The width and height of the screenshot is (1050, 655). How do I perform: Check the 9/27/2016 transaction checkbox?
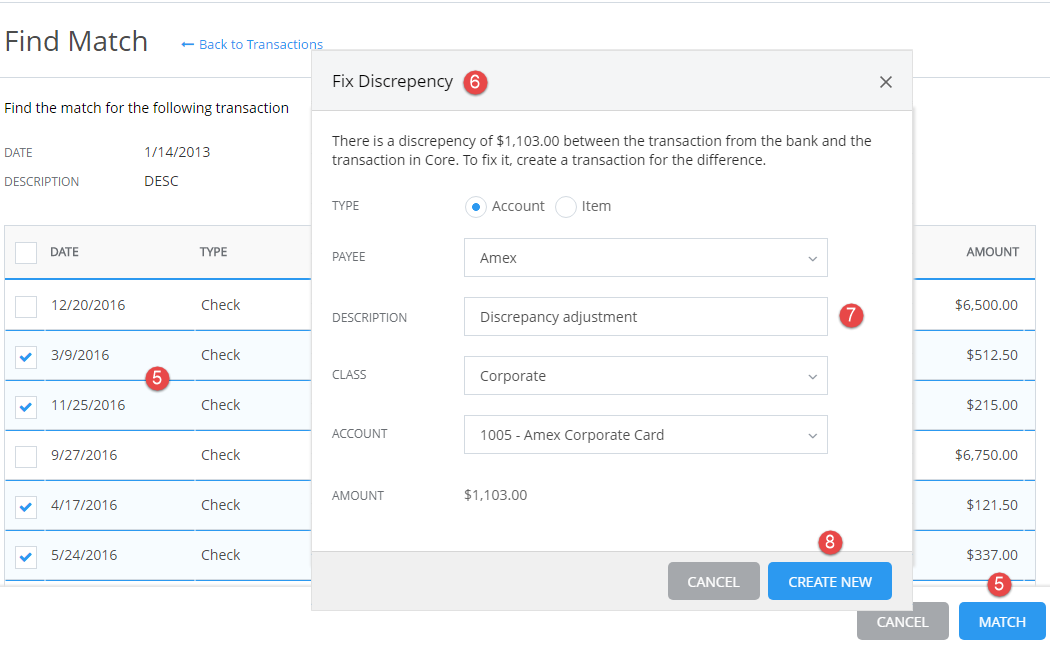click(25, 454)
